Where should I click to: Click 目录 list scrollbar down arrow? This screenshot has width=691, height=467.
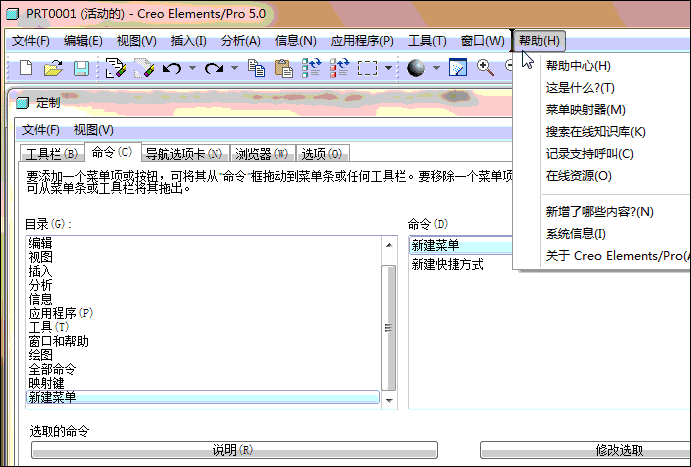point(389,401)
